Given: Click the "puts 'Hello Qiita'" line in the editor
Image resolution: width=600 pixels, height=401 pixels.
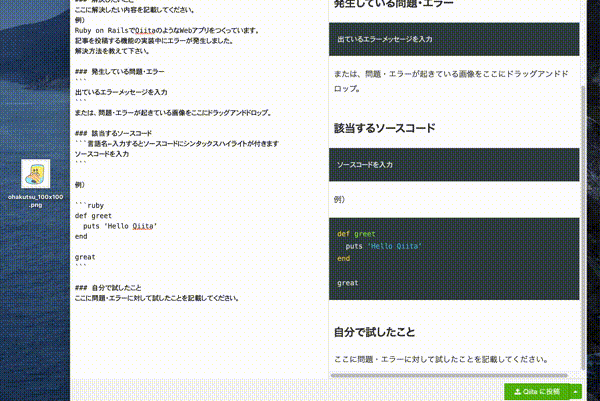Looking at the screenshot, I should (120, 226).
